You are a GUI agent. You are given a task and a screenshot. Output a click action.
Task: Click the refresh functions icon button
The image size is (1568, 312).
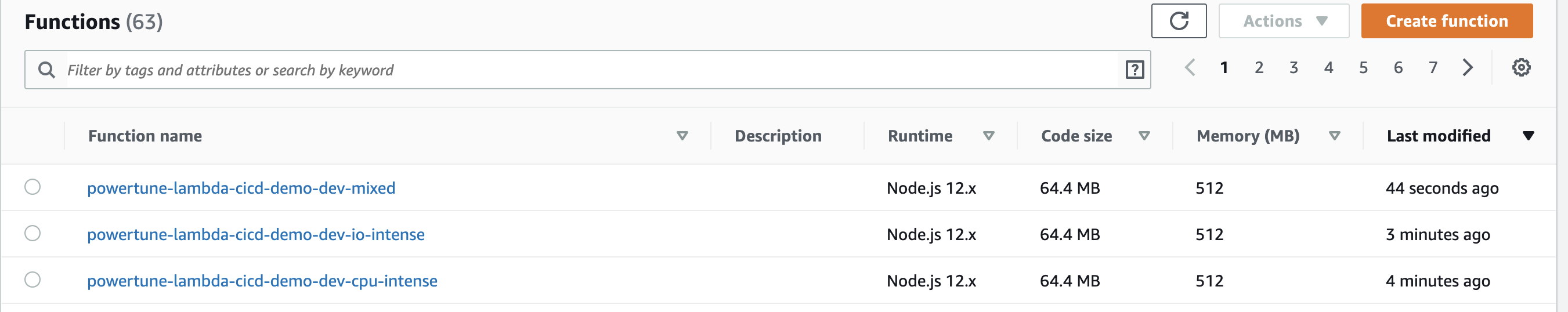[1179, 21]
